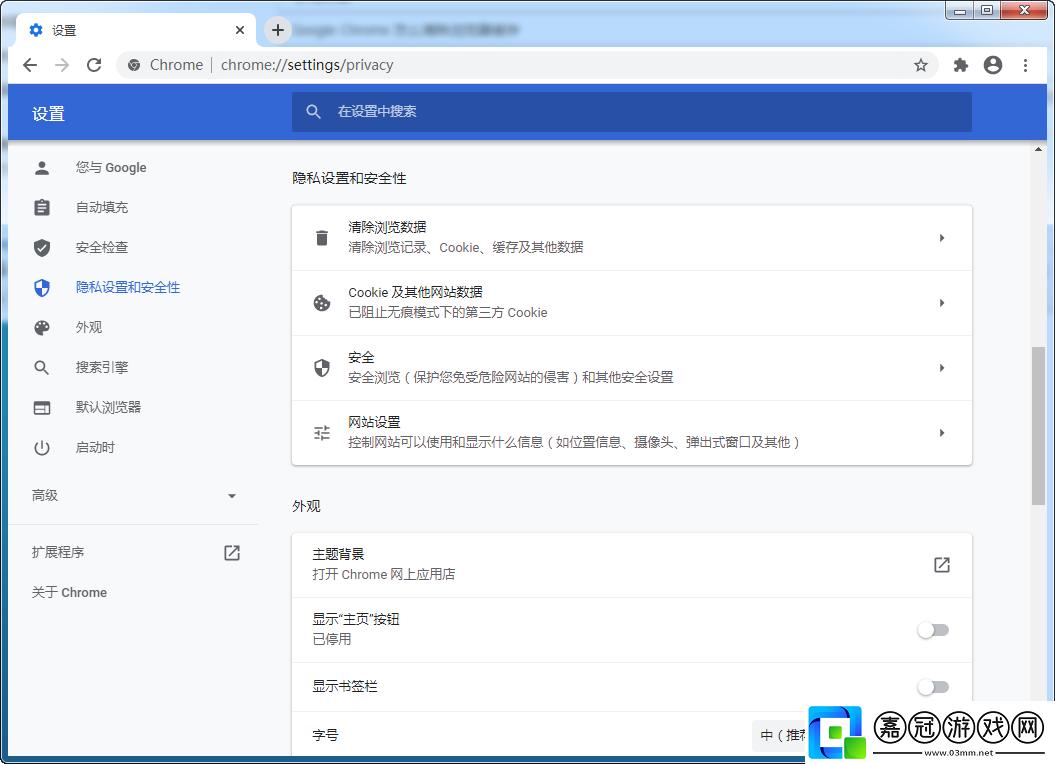The image size is (1055, 764).
Task: Expand the 高级 section in sidebar
Action: (134, 495)
